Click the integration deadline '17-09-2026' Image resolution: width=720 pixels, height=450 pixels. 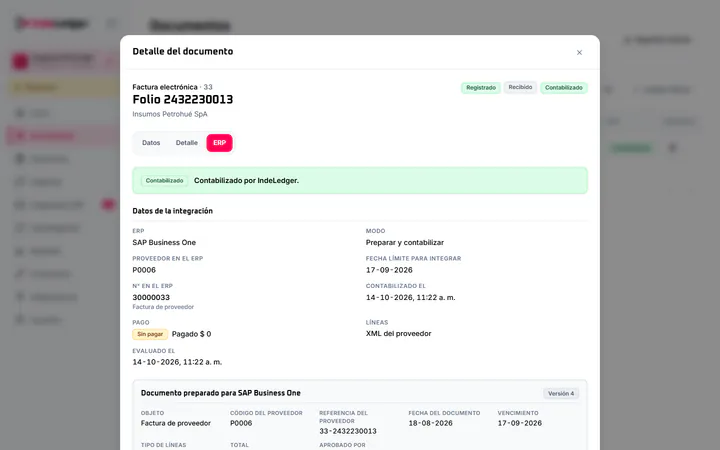click(389, 270)
